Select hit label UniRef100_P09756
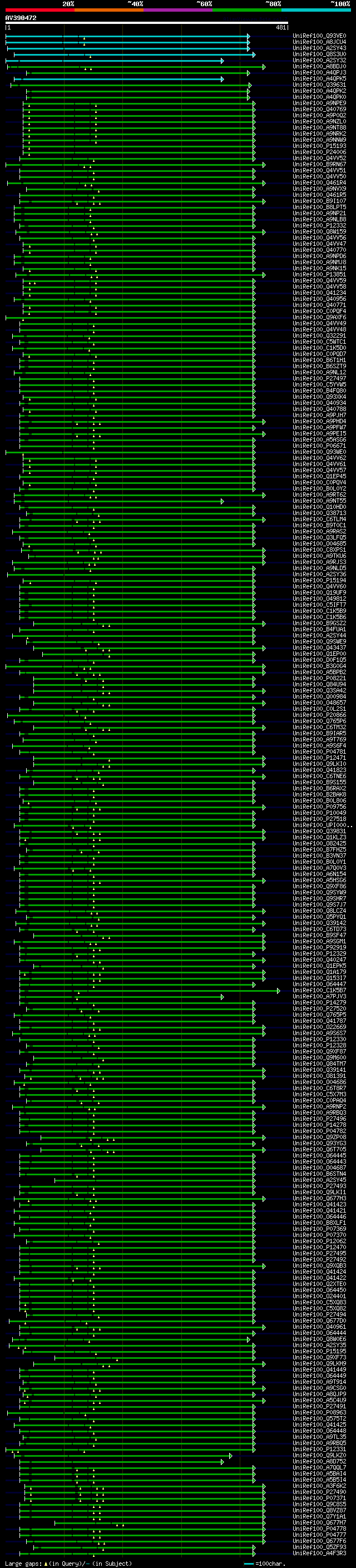The image size is (356, 1568). 319,807
